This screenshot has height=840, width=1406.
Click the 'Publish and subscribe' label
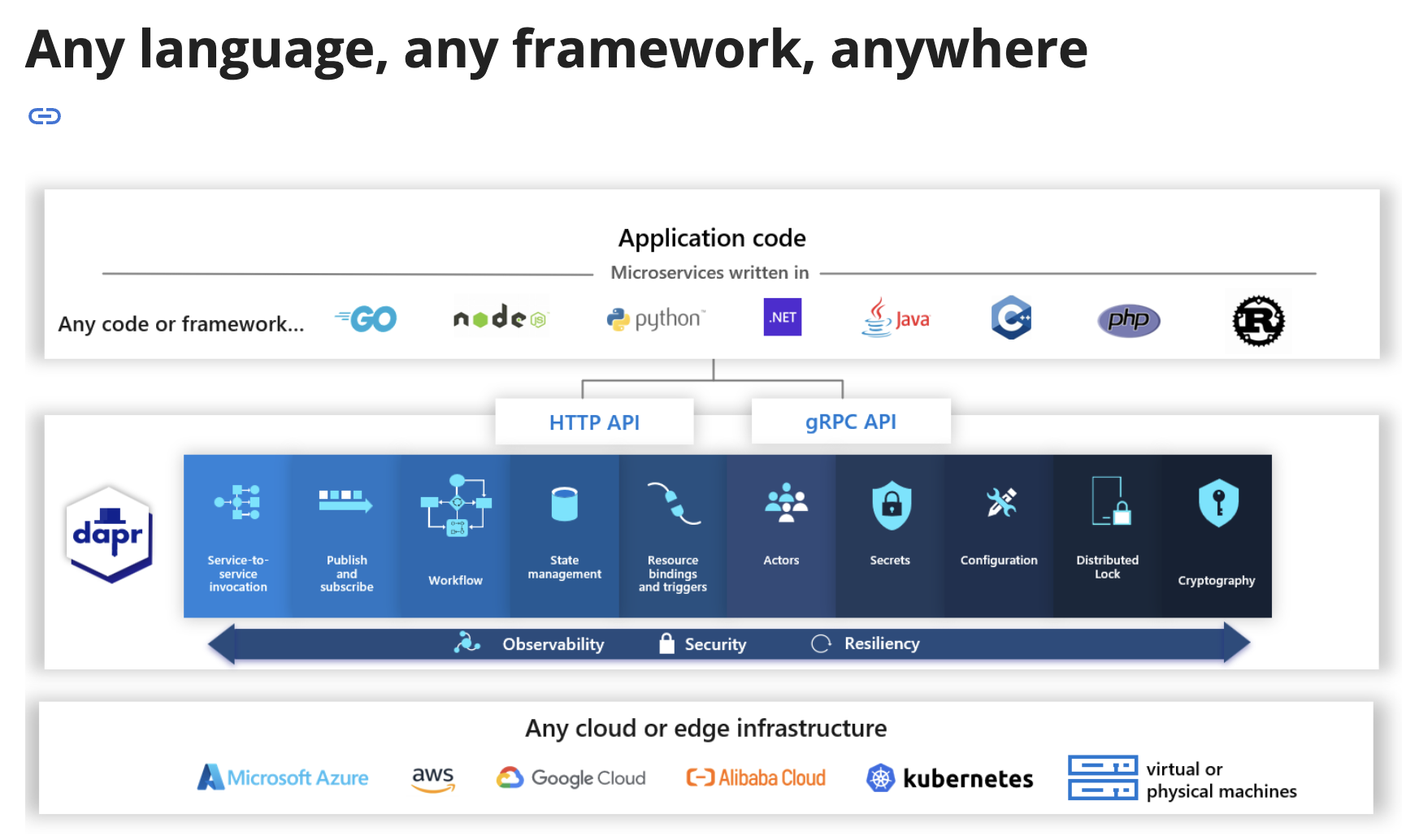click(x=347, y=574)
